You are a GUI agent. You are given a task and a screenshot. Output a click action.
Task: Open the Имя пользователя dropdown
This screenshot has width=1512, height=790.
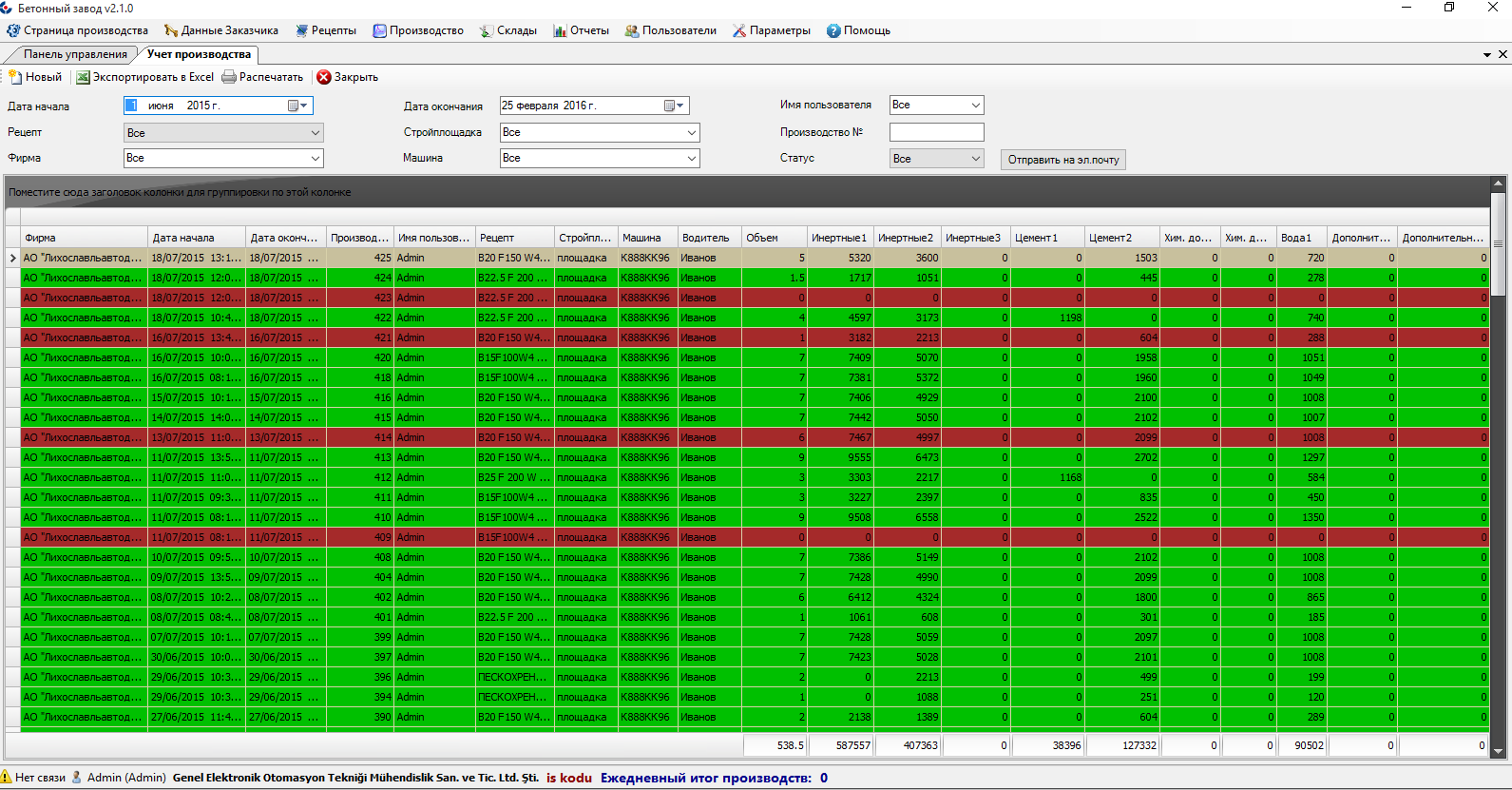[x=975, y=105]
